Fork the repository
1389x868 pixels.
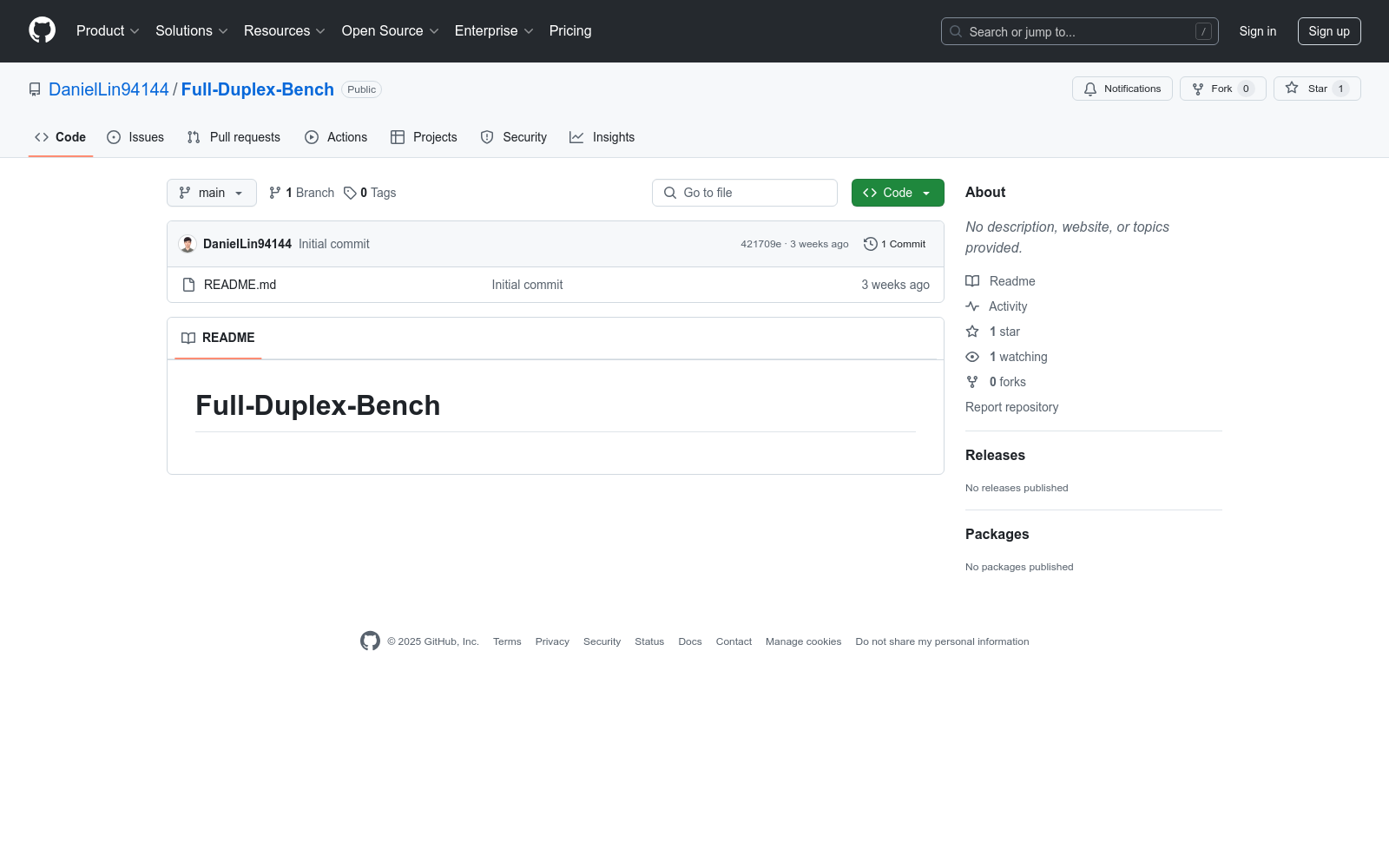1222,89
